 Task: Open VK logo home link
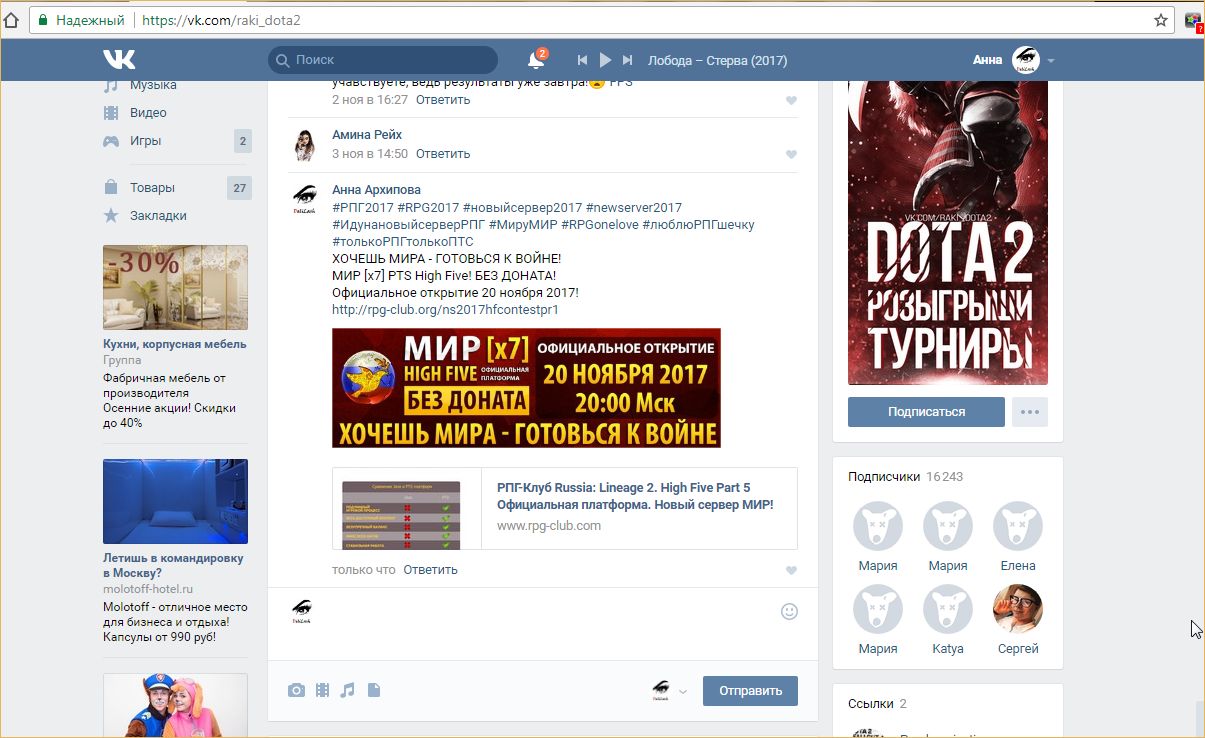[x=118, y=59]
